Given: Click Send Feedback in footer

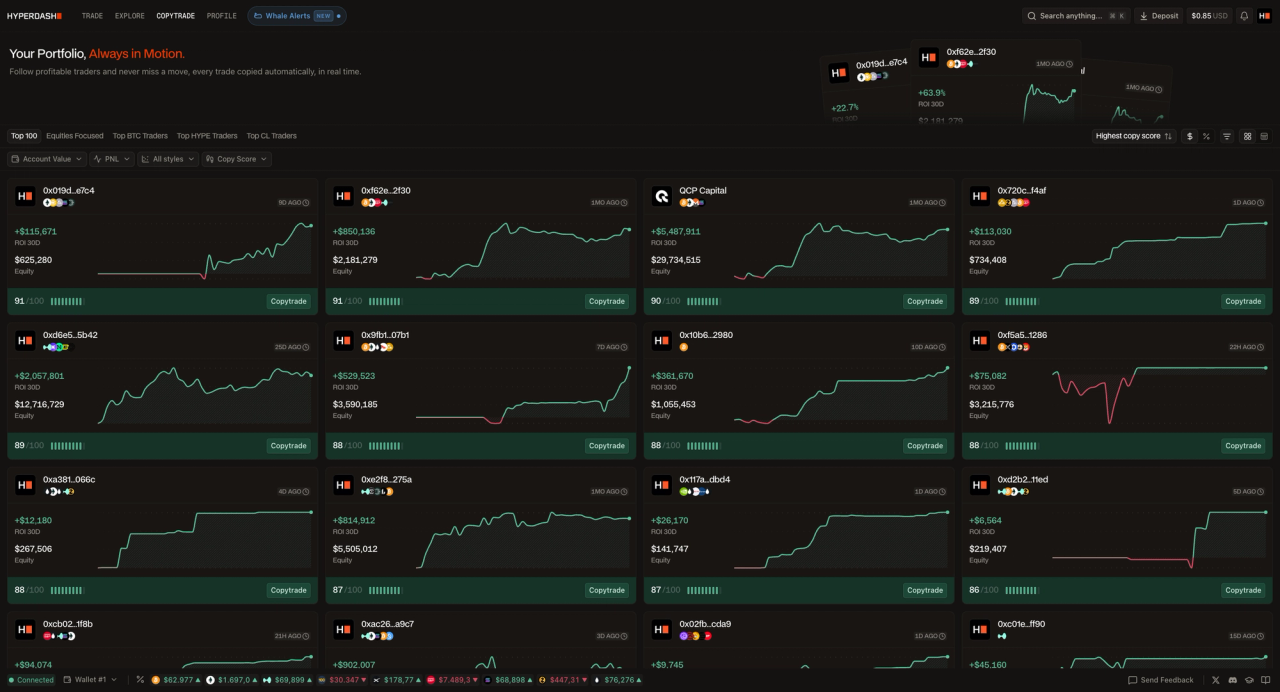Looking at the screenshot, I should (1160, 680).
